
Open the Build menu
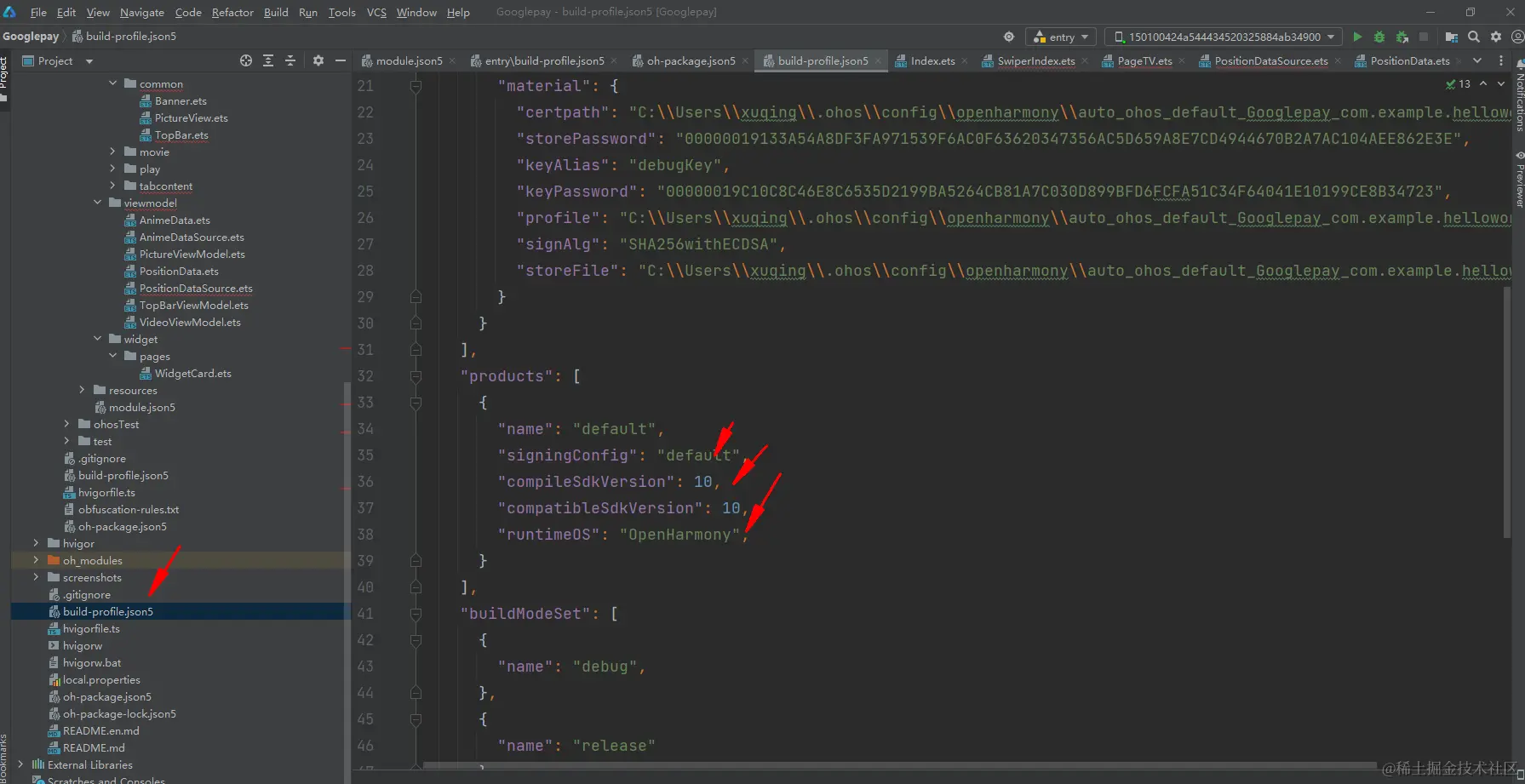pos(276,12)
